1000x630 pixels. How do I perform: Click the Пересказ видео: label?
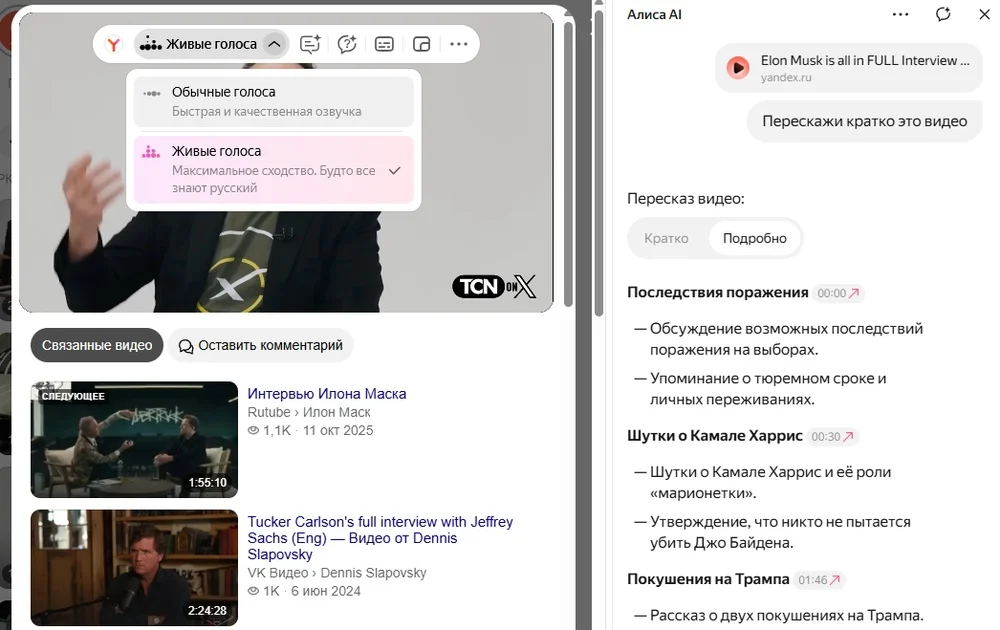click(x=686, y=199)
